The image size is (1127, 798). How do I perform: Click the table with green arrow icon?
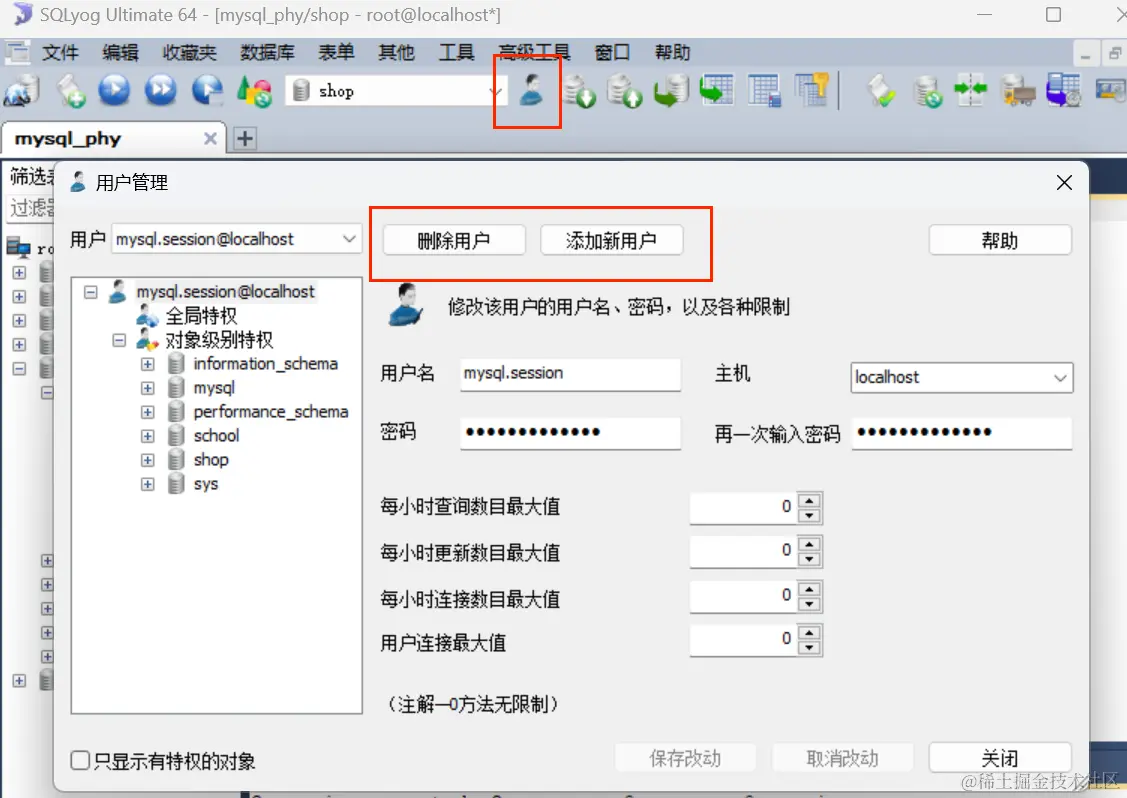tap(717, 91)
